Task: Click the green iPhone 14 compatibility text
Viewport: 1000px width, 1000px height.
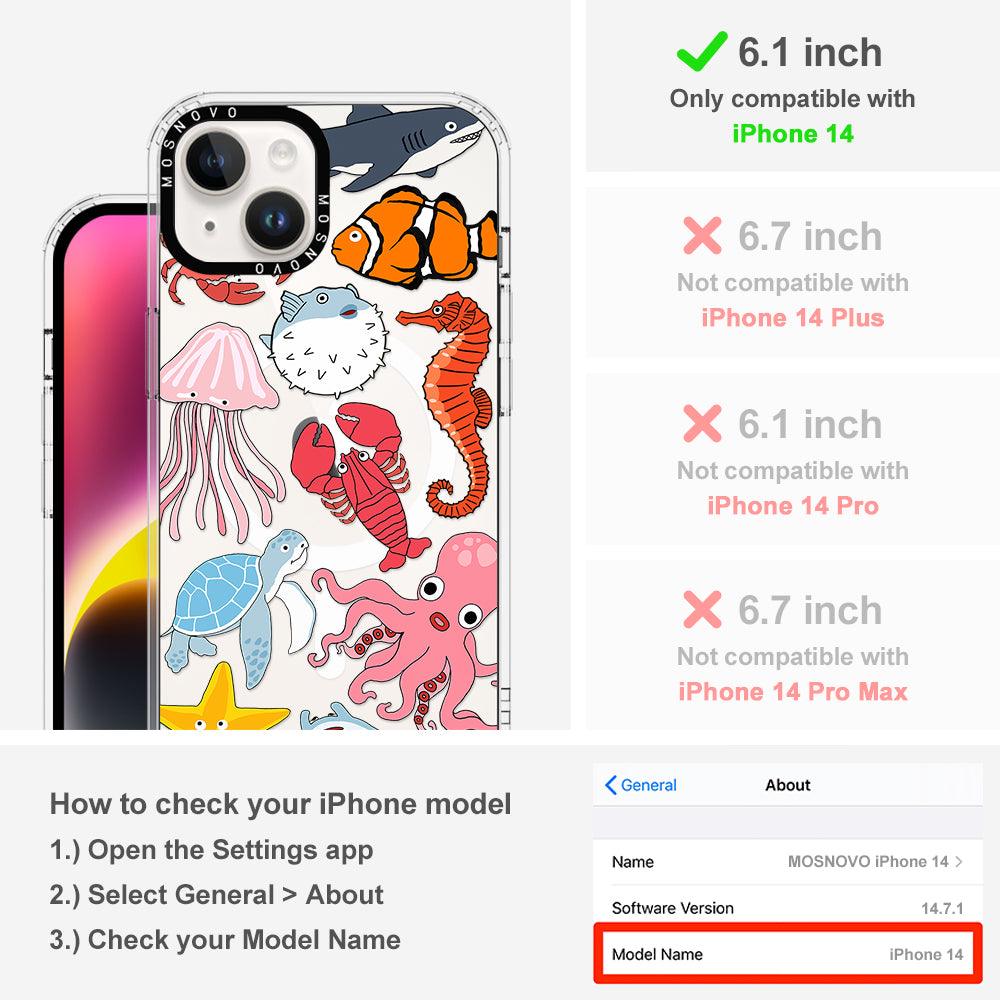Action: pos(793,134)
